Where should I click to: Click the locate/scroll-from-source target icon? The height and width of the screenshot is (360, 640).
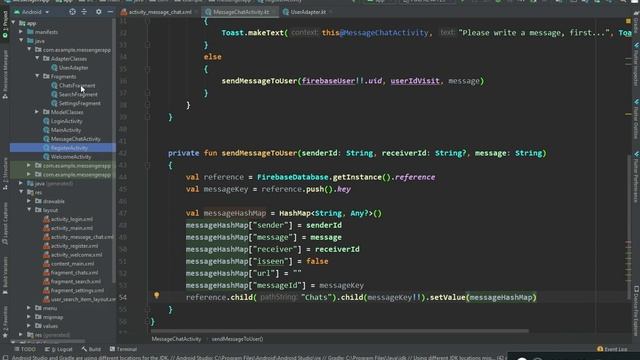click(x=72, y=12)
